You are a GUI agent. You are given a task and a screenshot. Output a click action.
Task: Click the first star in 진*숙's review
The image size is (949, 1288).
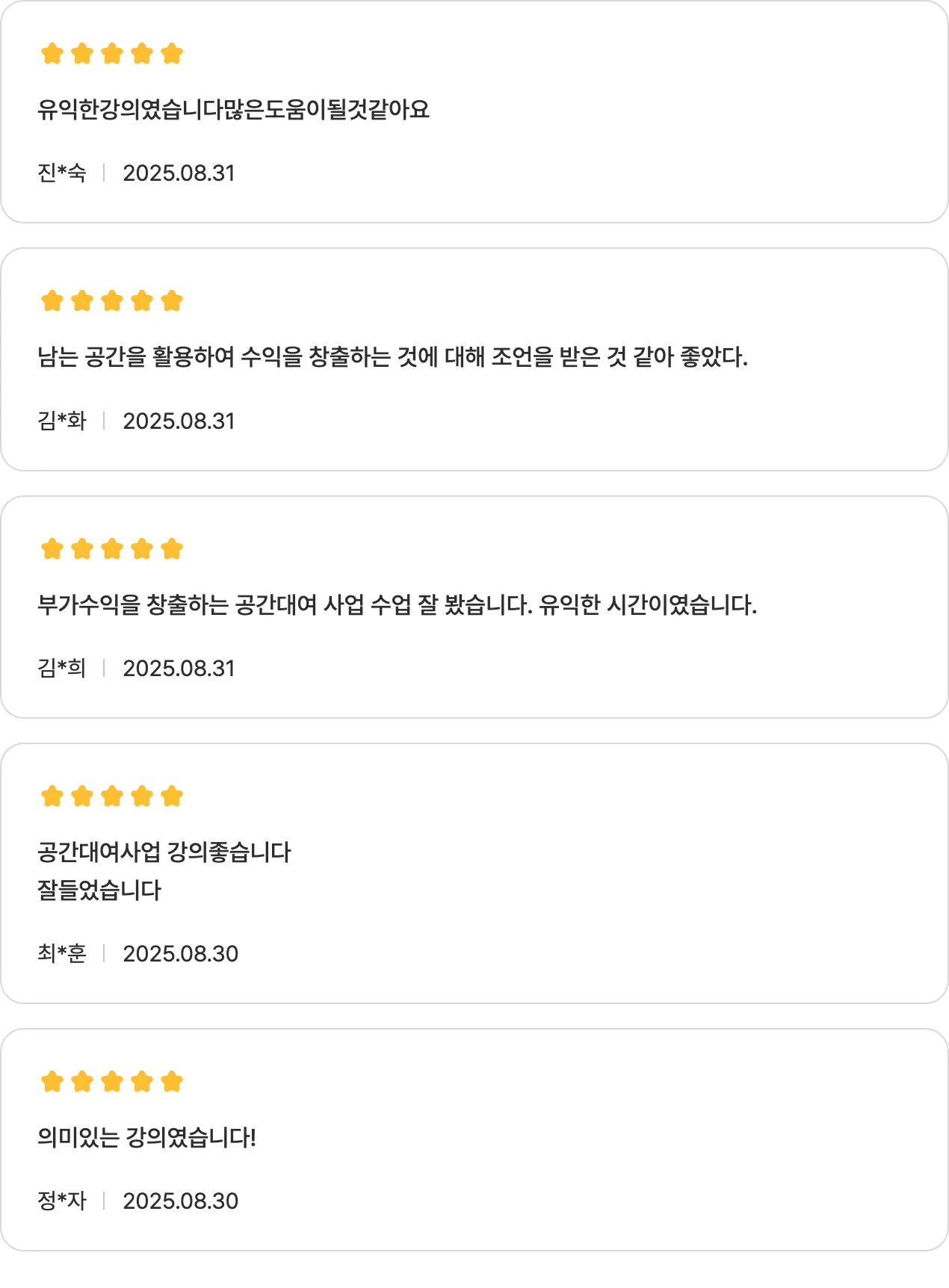[52, 54]
